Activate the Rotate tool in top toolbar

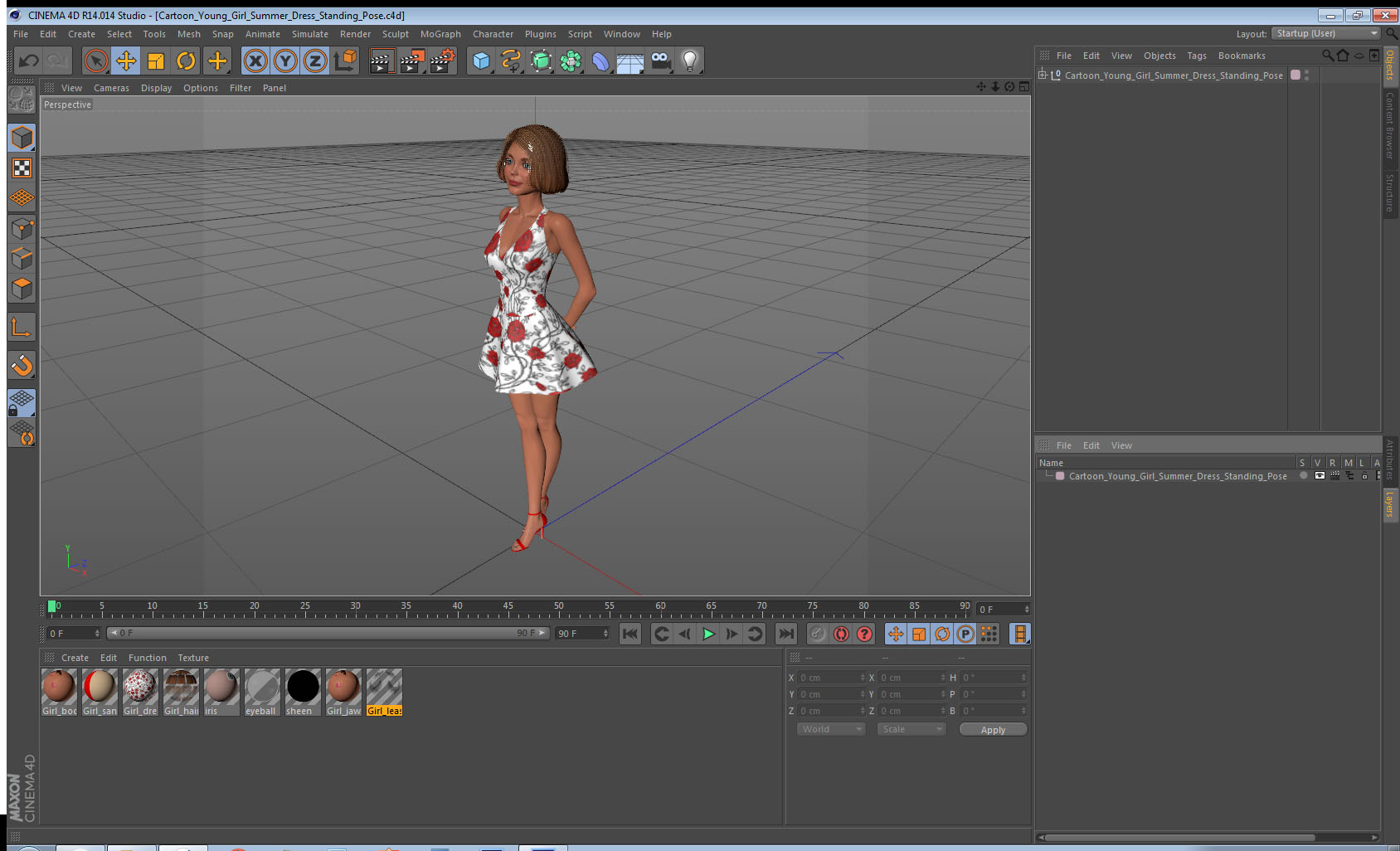pos(186,61)
